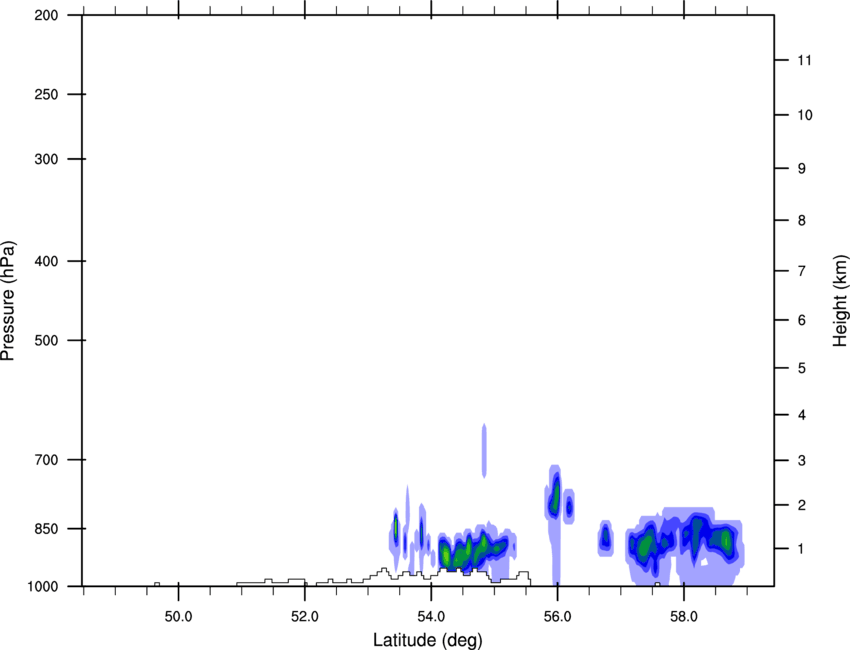Image resolution: width=850 pixels, height=650 pixels.
Task: Click the 11 km height tick label
Action: coord(804,60)
